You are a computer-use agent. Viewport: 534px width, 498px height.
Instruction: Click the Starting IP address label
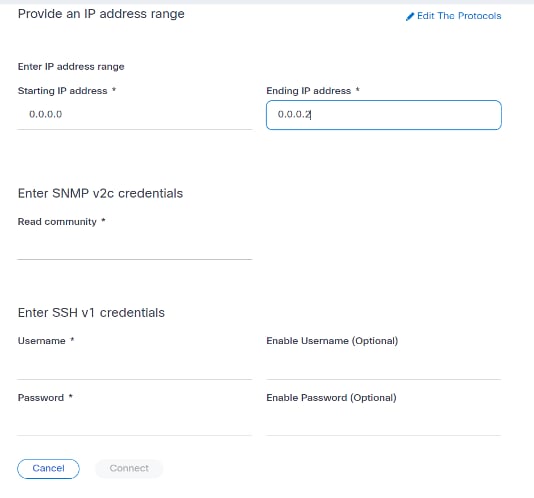62,91
